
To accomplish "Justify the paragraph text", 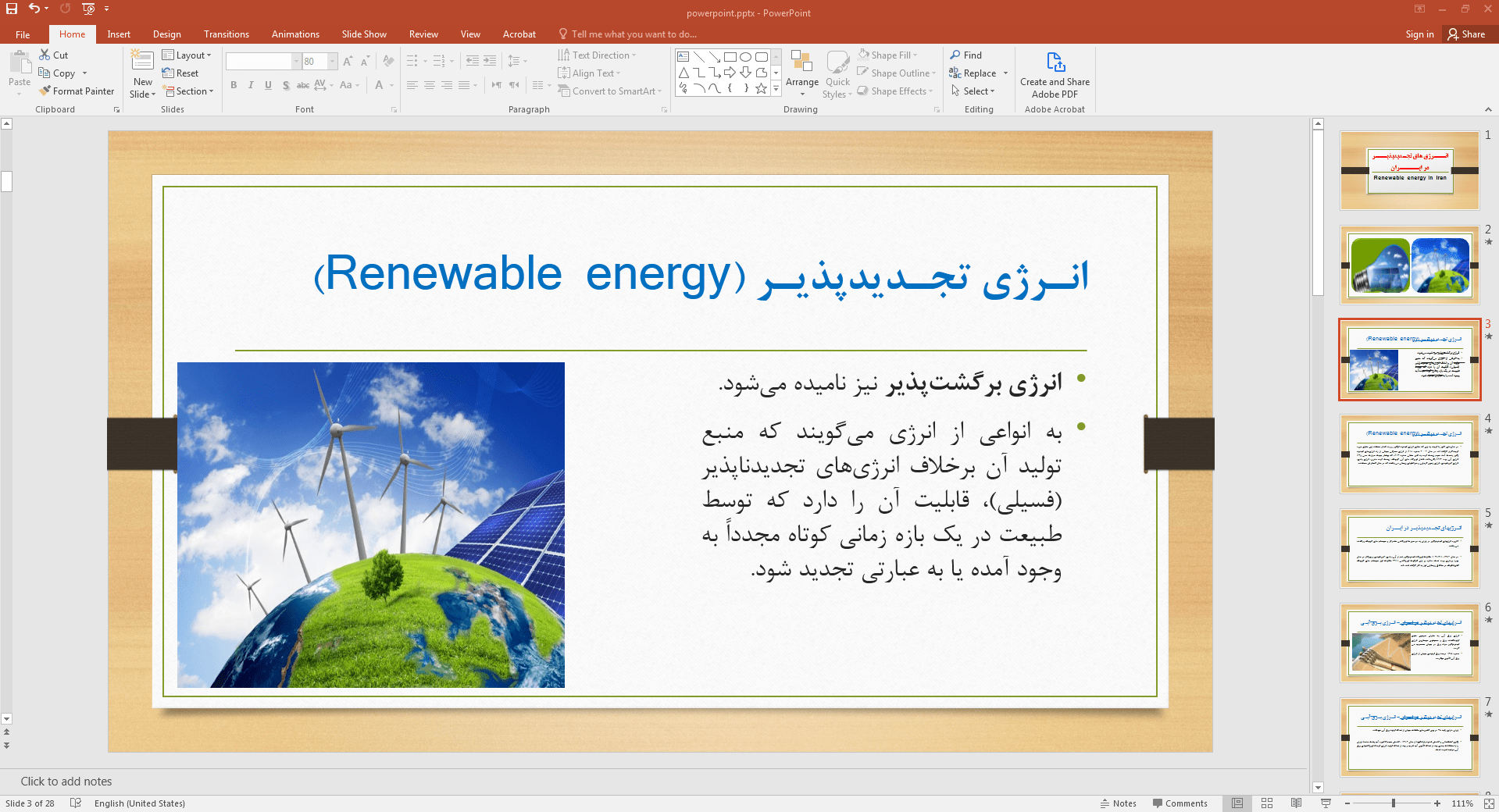I will (464, 85).
